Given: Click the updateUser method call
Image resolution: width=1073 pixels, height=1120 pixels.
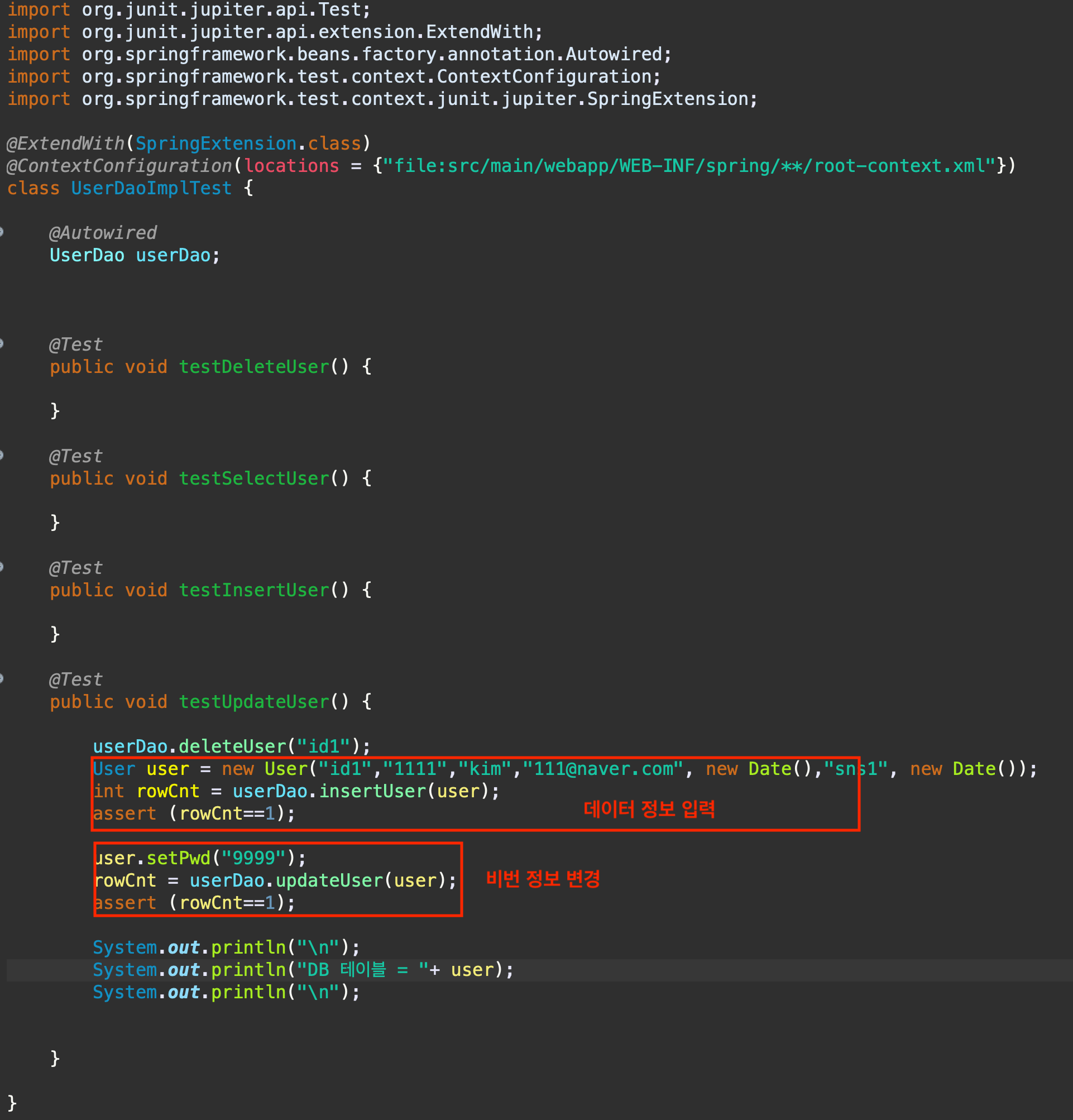Looking at the screenshot, I should pyautogui.click(x=329, y=880).
